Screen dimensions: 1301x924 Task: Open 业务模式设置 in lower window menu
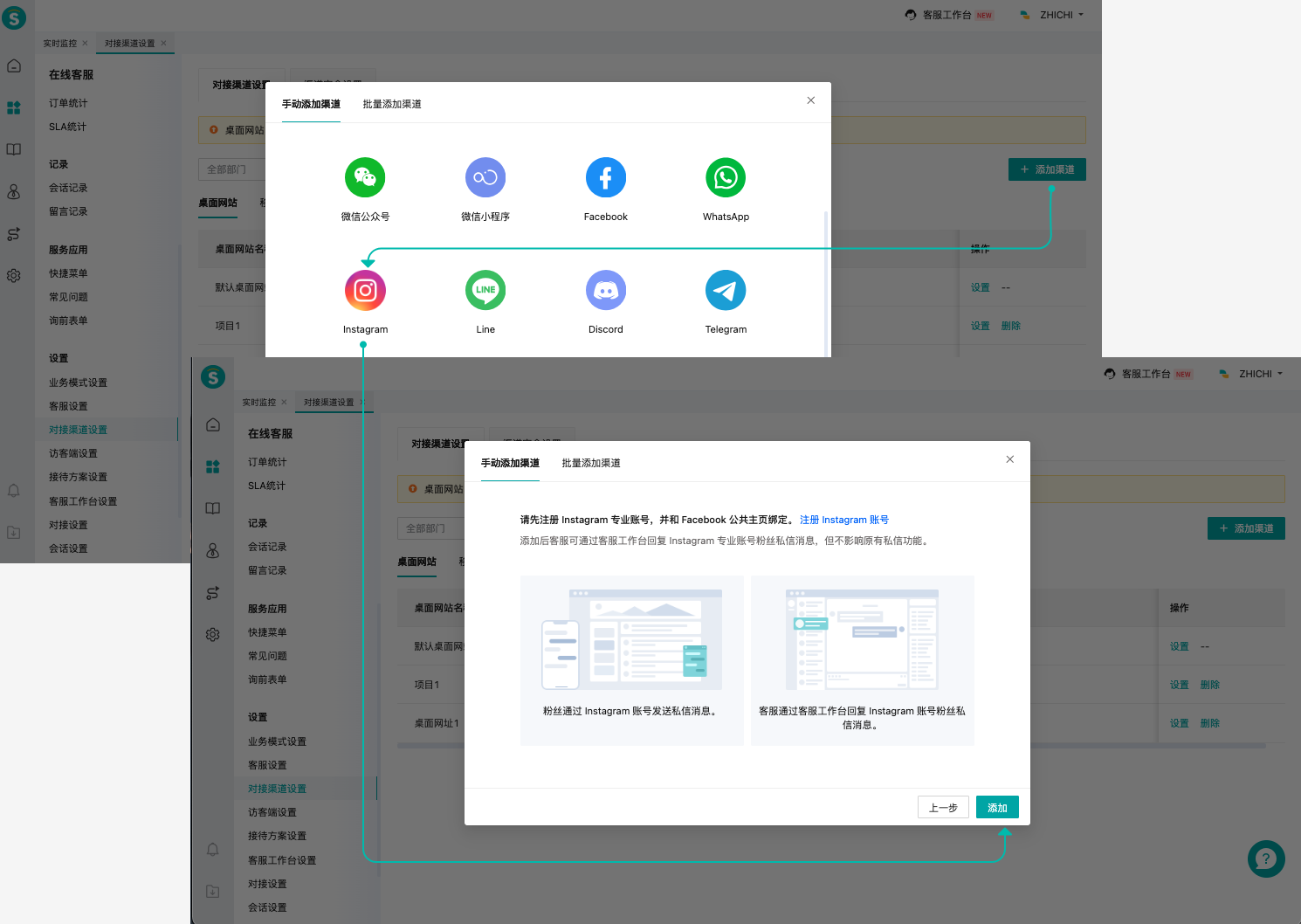[x=277, y=741]
